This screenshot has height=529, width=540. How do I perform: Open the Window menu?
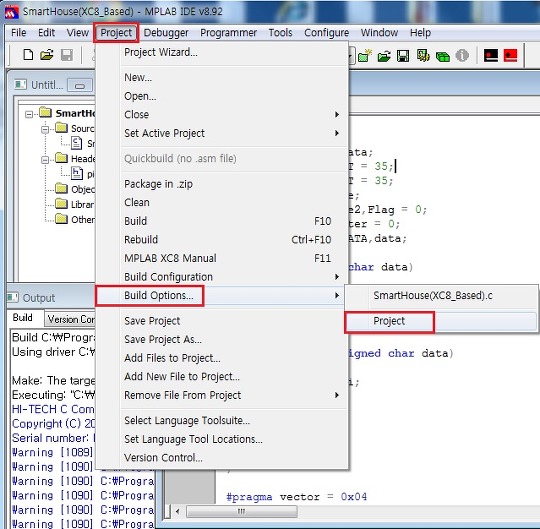[379, 33]
